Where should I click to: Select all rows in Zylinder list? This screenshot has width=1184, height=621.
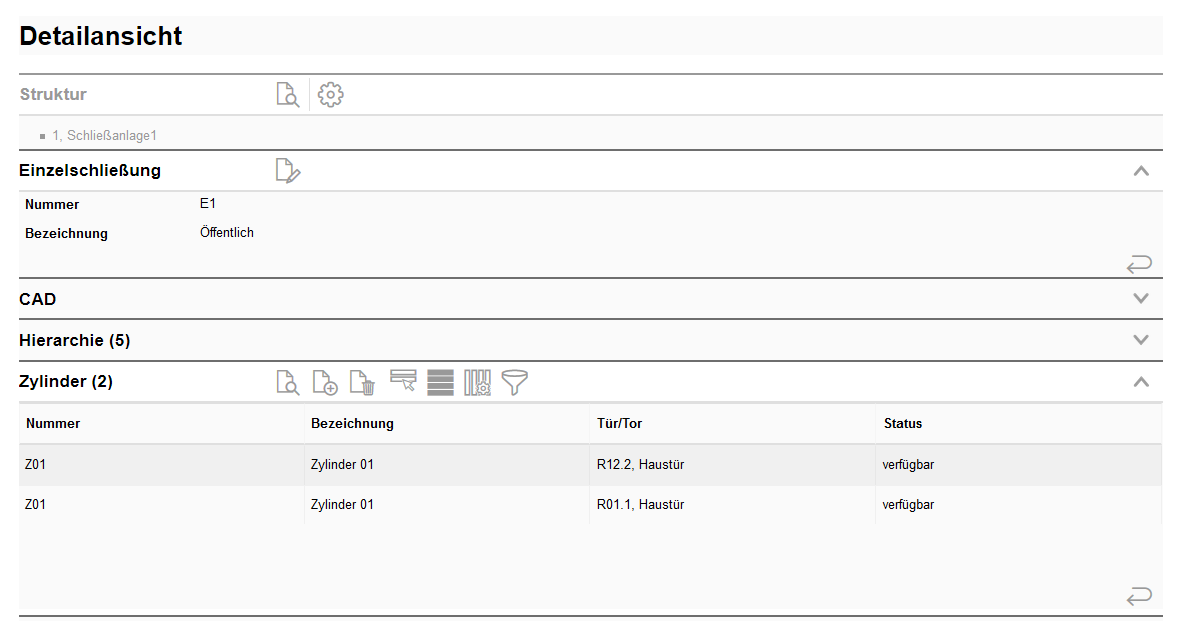point(440,382)
